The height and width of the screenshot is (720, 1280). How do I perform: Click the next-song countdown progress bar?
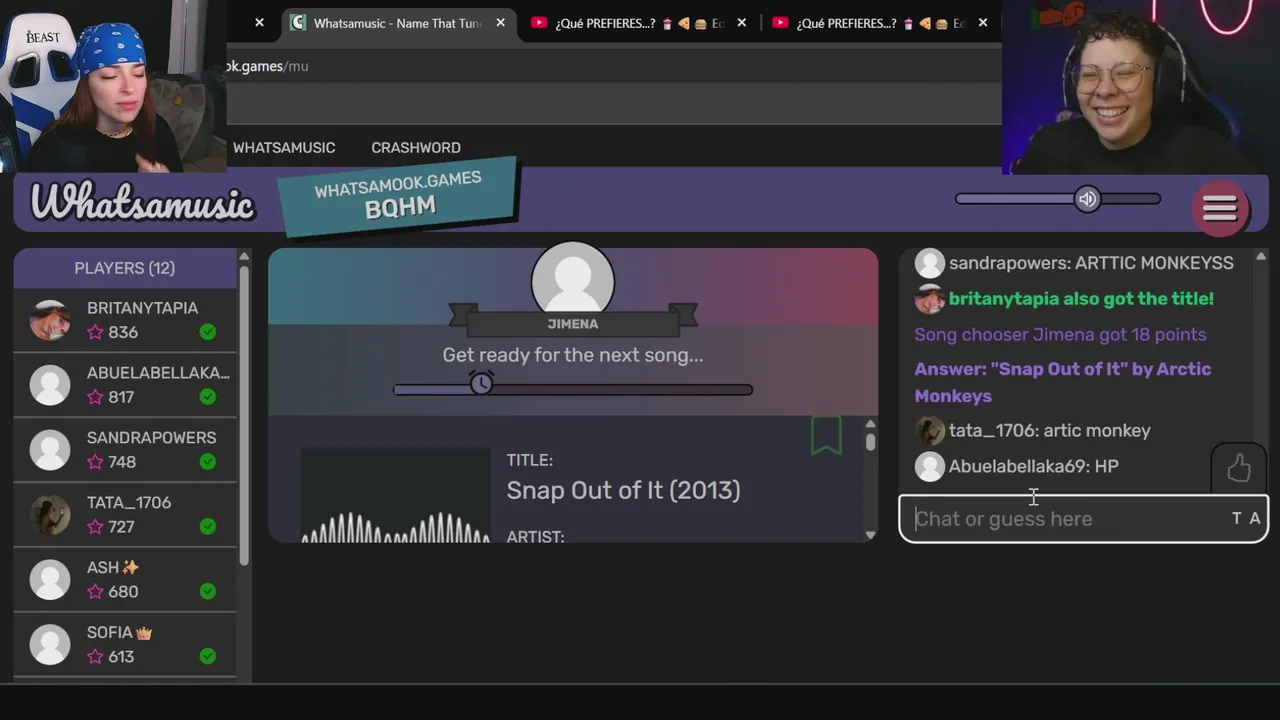[x=573, y=389]
